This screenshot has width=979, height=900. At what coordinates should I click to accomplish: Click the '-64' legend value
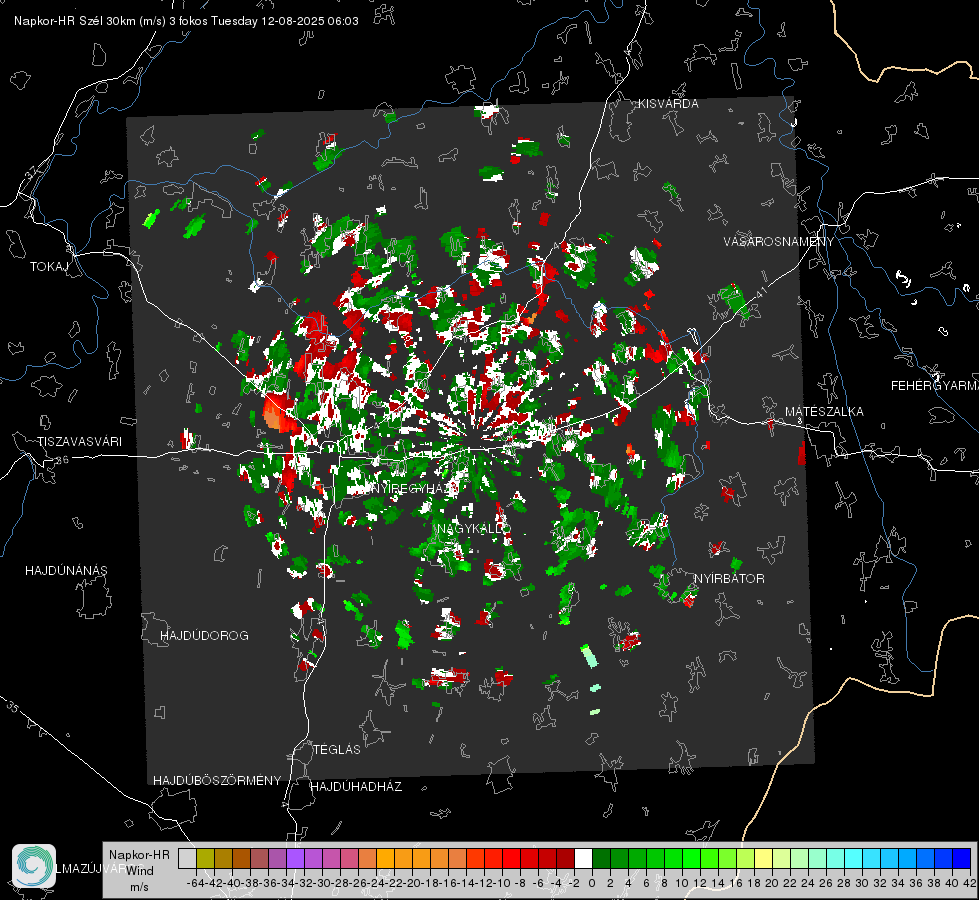pos(195,883)
